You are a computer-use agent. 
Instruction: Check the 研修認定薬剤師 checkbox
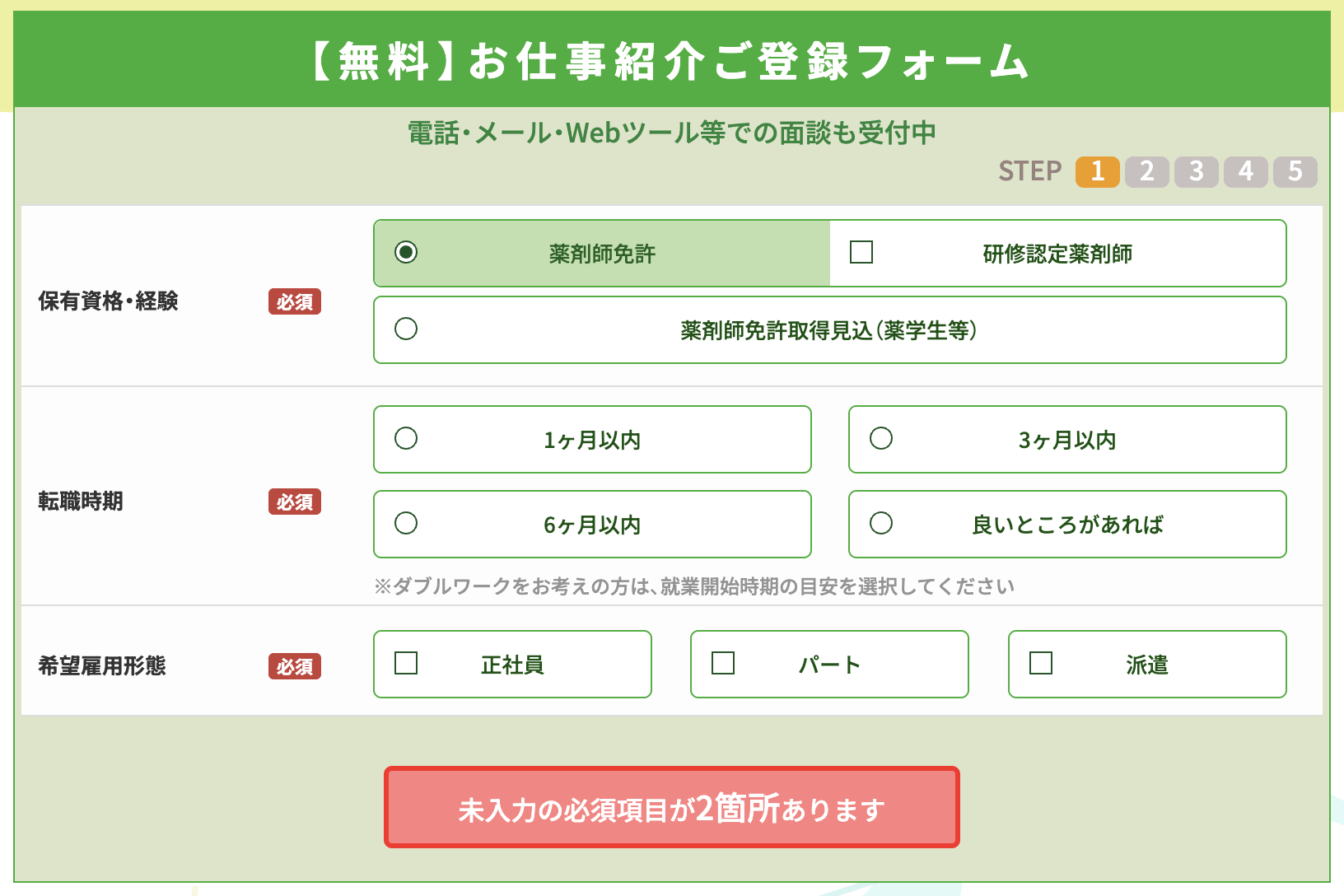861,252
